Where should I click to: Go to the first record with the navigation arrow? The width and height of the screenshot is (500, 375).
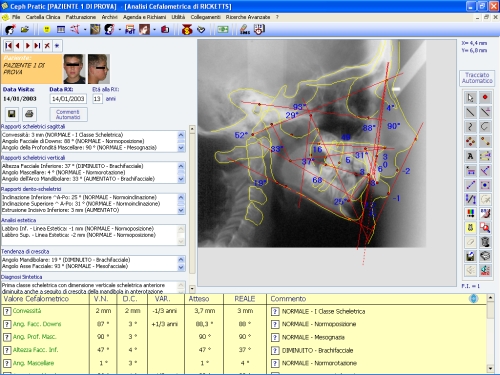[9, 46]
